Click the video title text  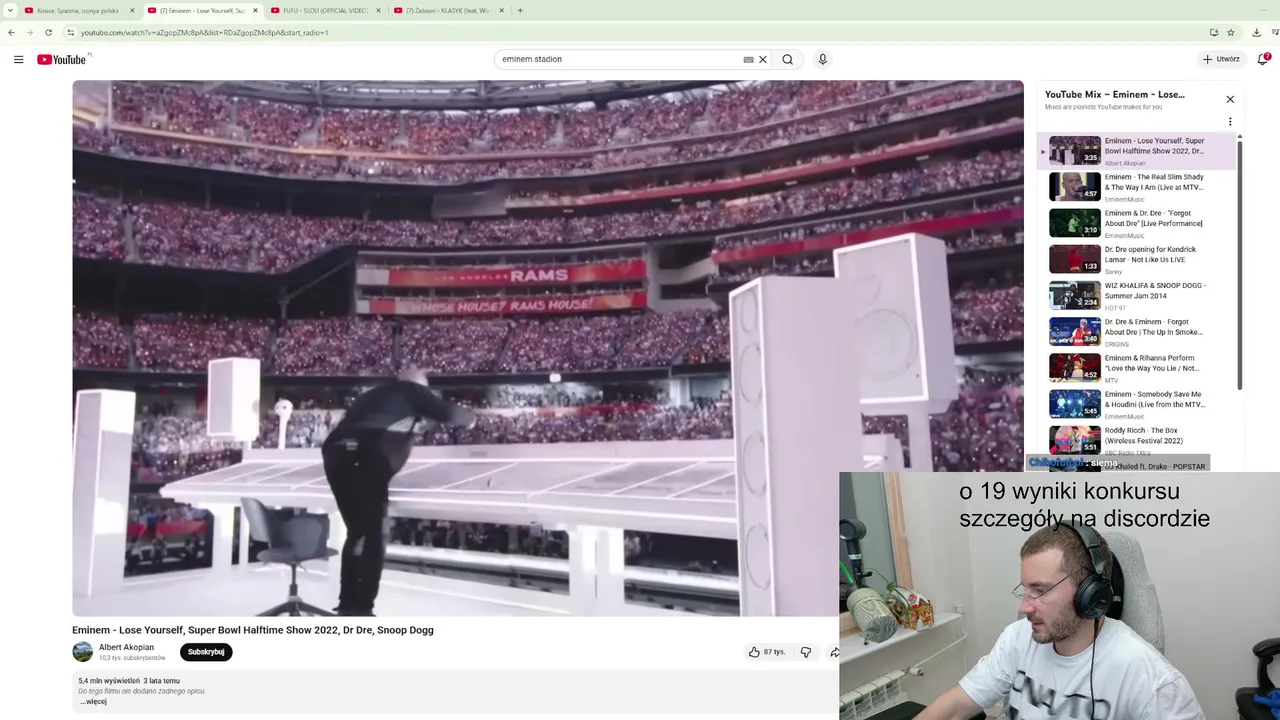(253, 630)
